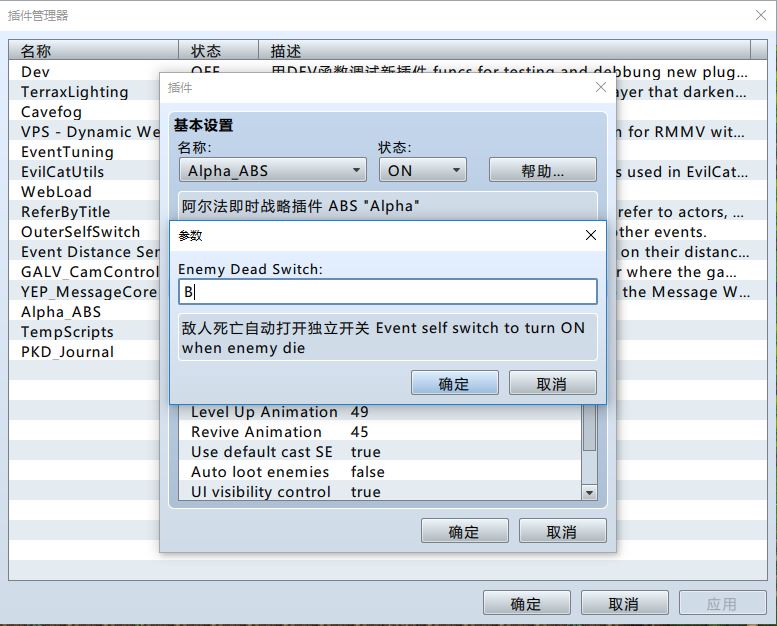Click the value 45 of Revive Animation
777x626 pixels.
click(x=360, y=432)
